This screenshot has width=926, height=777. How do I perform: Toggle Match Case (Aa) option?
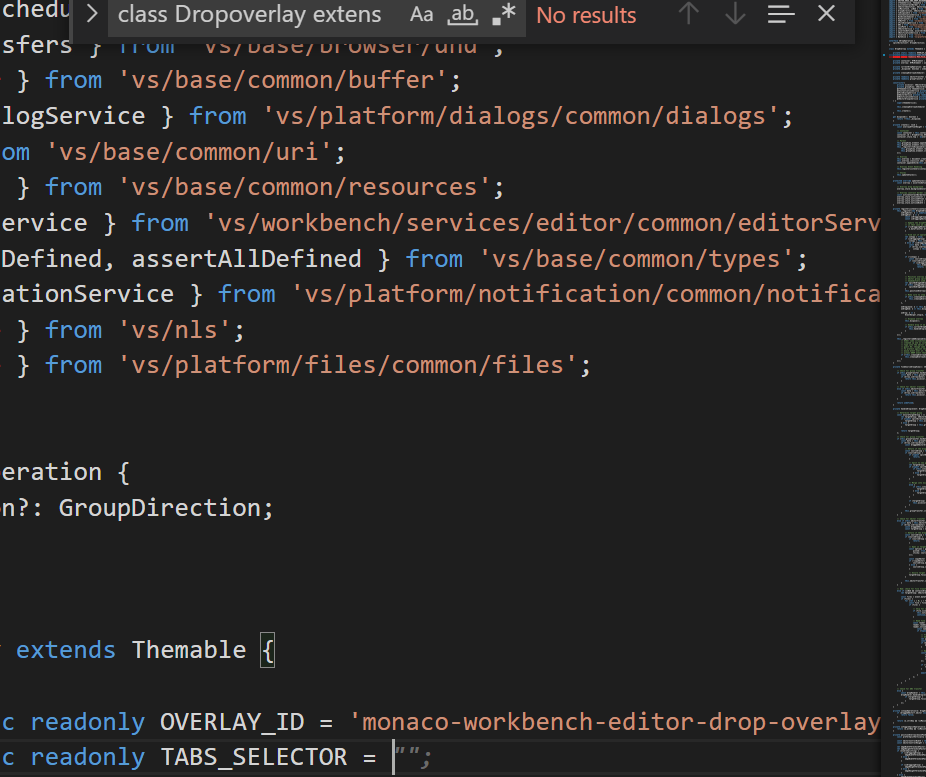(x=421, y=14)
